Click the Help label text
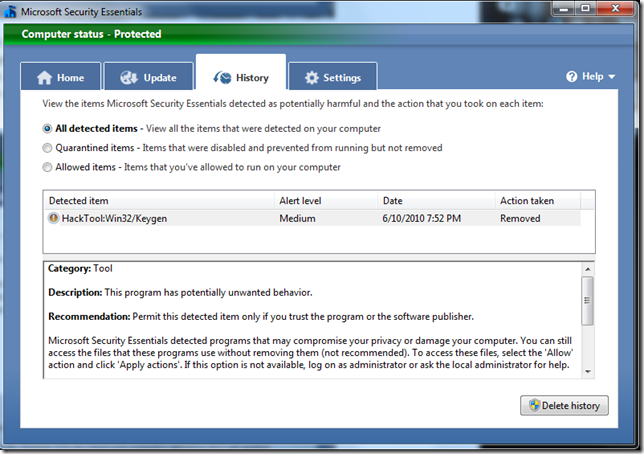The image size is (644, 454). coord(593,76)
